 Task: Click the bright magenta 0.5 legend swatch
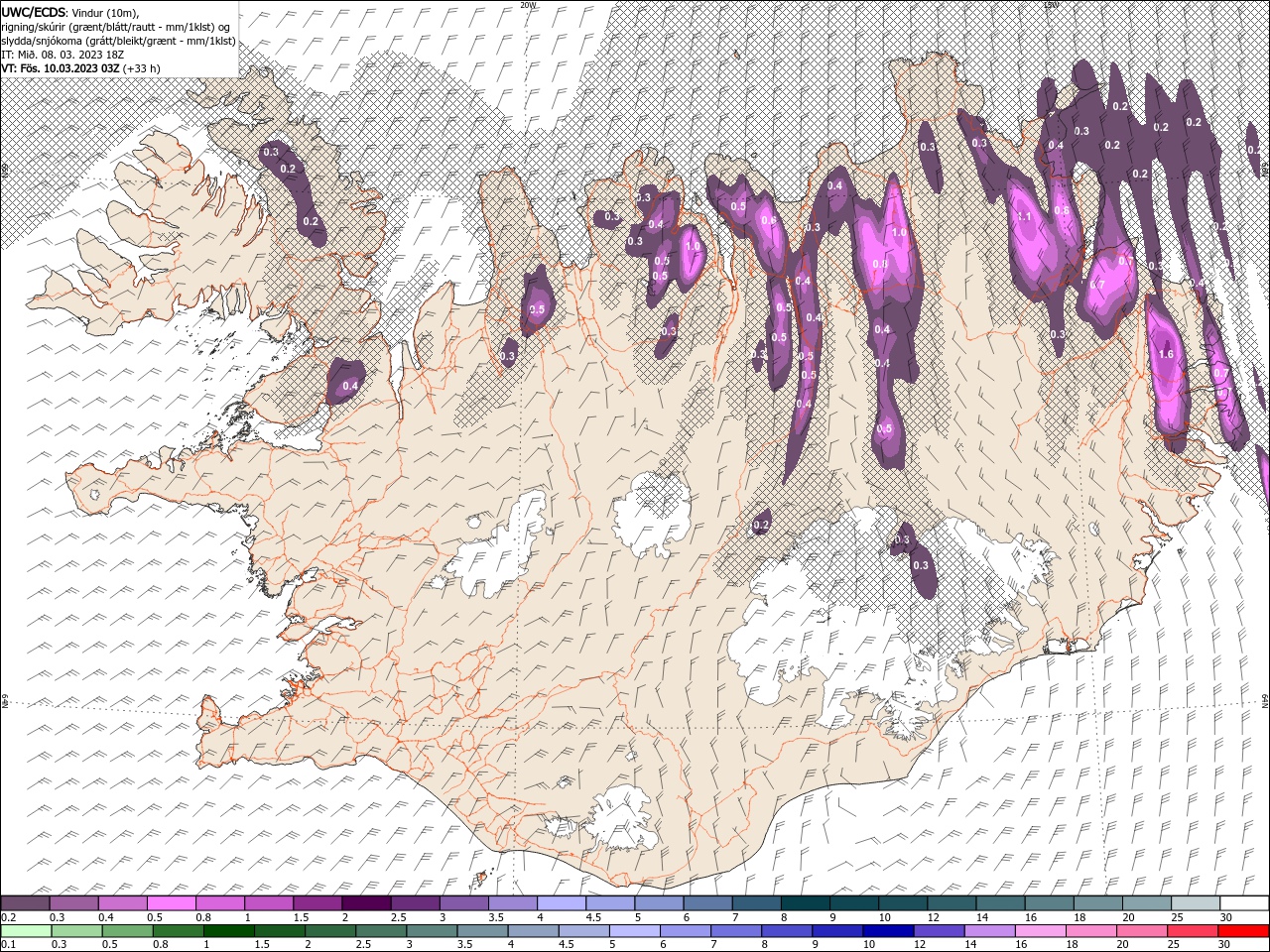(172, 903)
